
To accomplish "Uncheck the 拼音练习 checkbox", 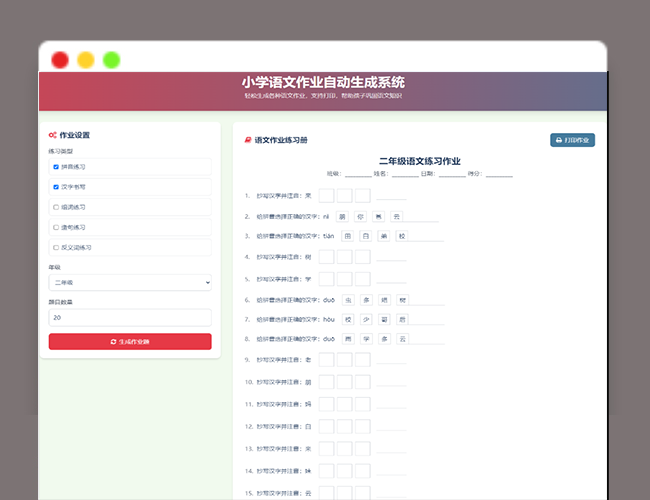I will (x=56, y=167).
